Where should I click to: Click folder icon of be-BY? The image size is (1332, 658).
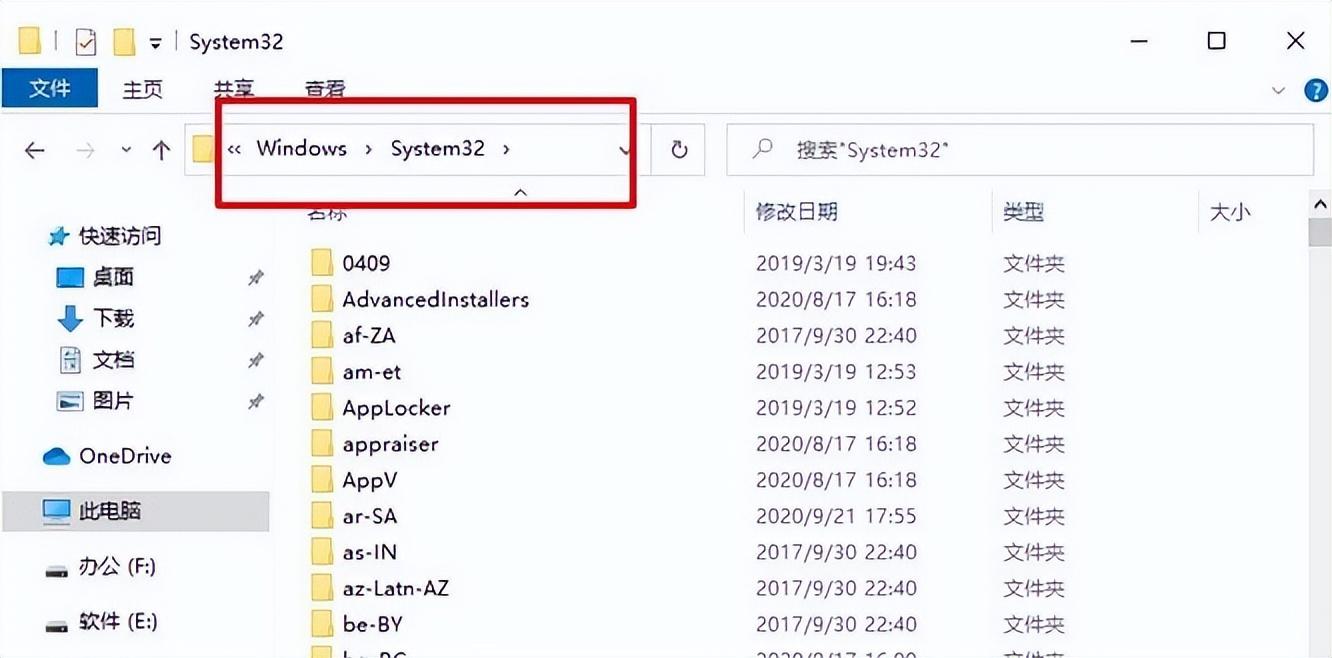(321, 623)
